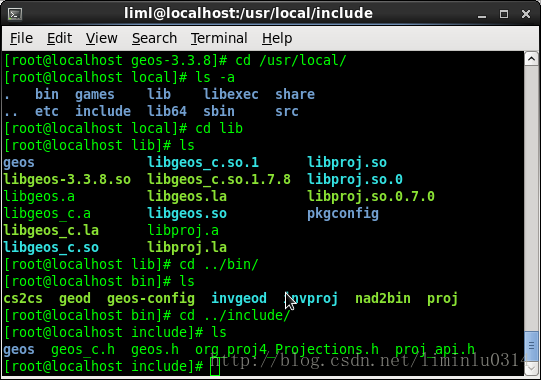This screenshot has height=380, width=541.
Task: Click the 'libproj.la' file name
Action: click(x=187, y=247)
